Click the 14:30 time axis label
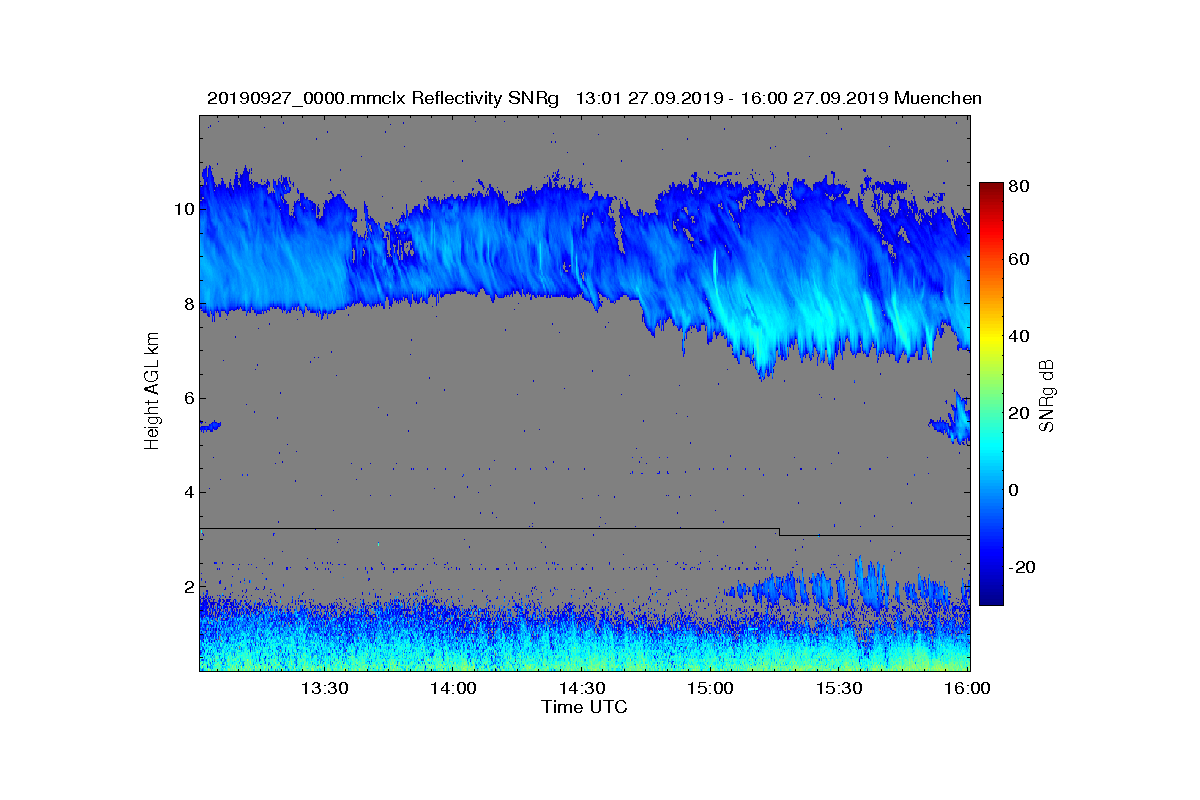 tap(582, 688)
